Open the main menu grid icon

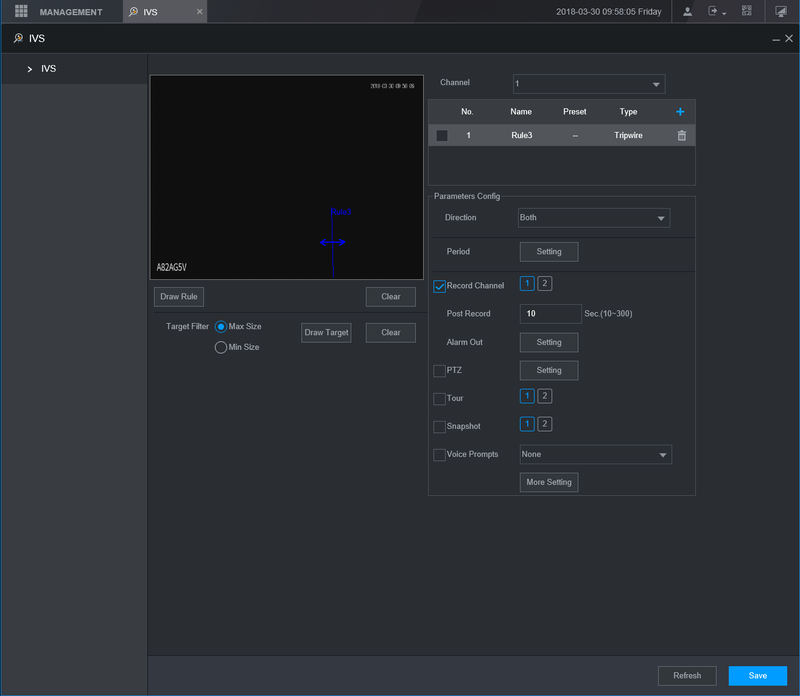[20, 12]
